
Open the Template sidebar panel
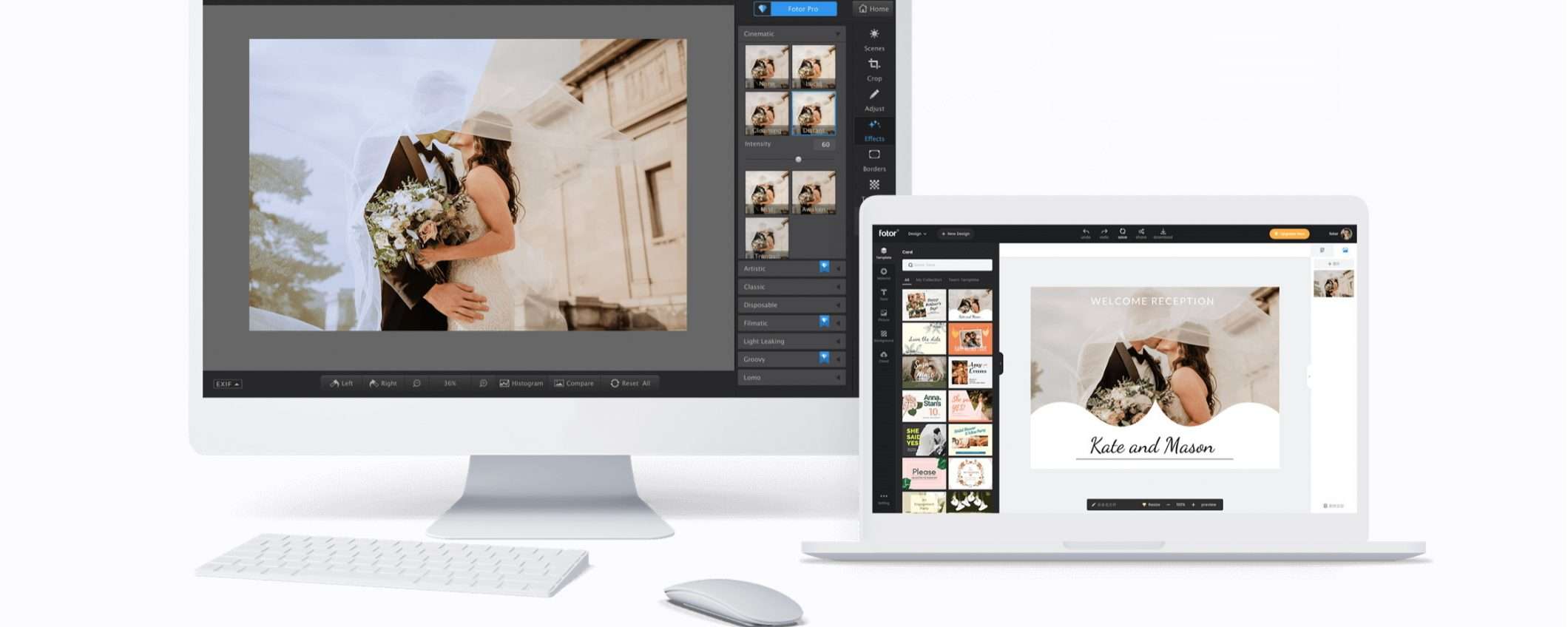pyautogui.click(x=883, y=253)
